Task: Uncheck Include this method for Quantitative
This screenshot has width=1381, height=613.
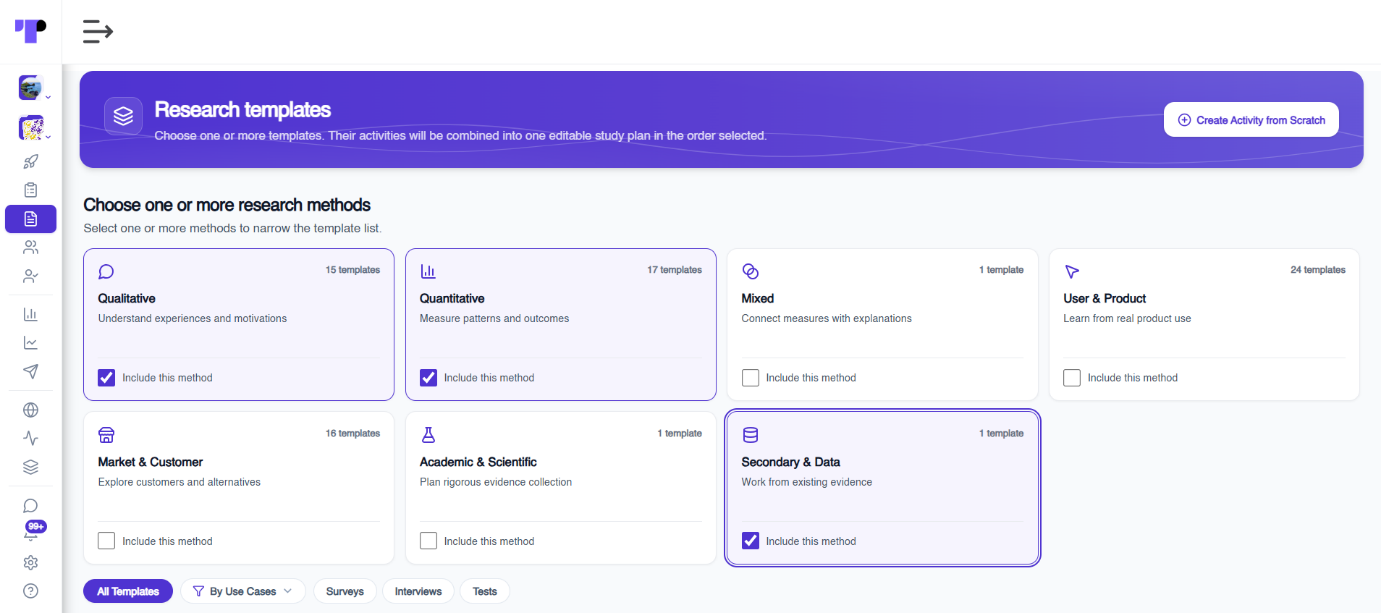Action: tap(428, 378)
